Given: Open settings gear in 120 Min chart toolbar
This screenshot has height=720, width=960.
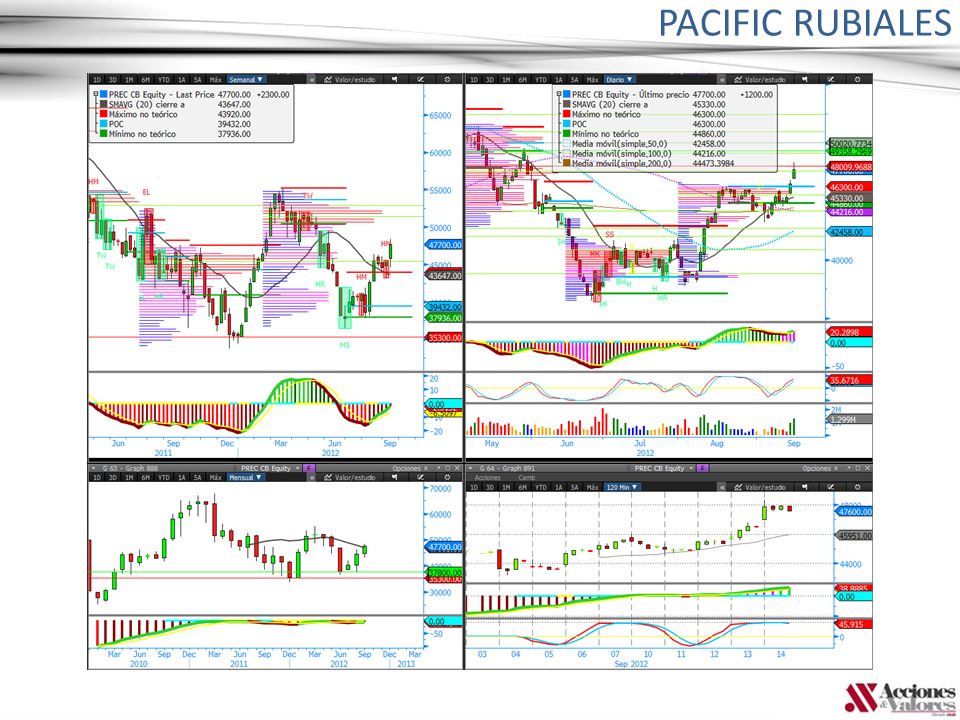Looking at the screenshot, I should (858, 487).
